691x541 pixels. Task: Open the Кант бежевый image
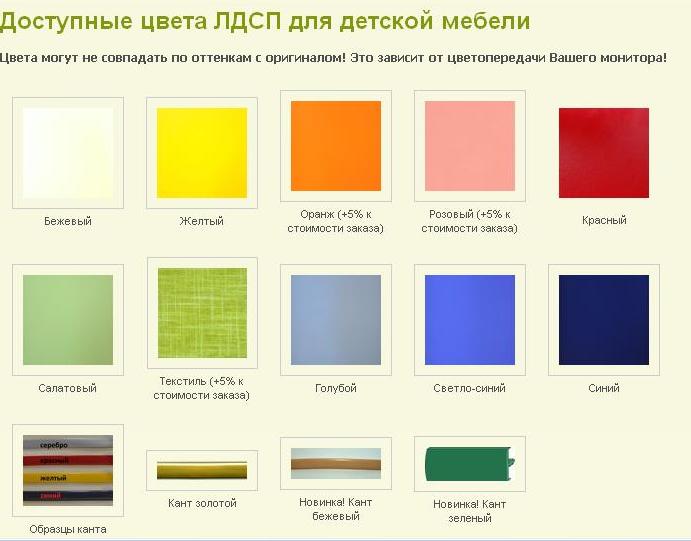point(336,463)
